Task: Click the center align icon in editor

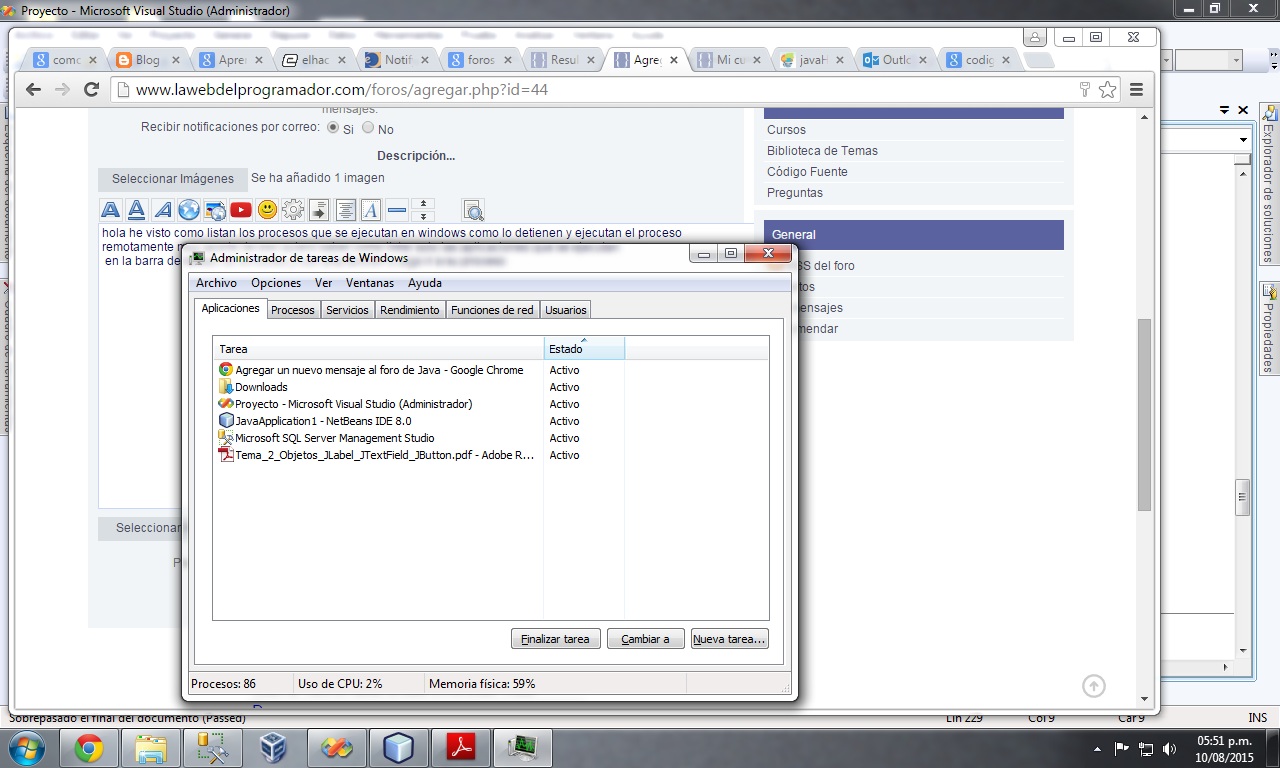Action: [345, 210]
